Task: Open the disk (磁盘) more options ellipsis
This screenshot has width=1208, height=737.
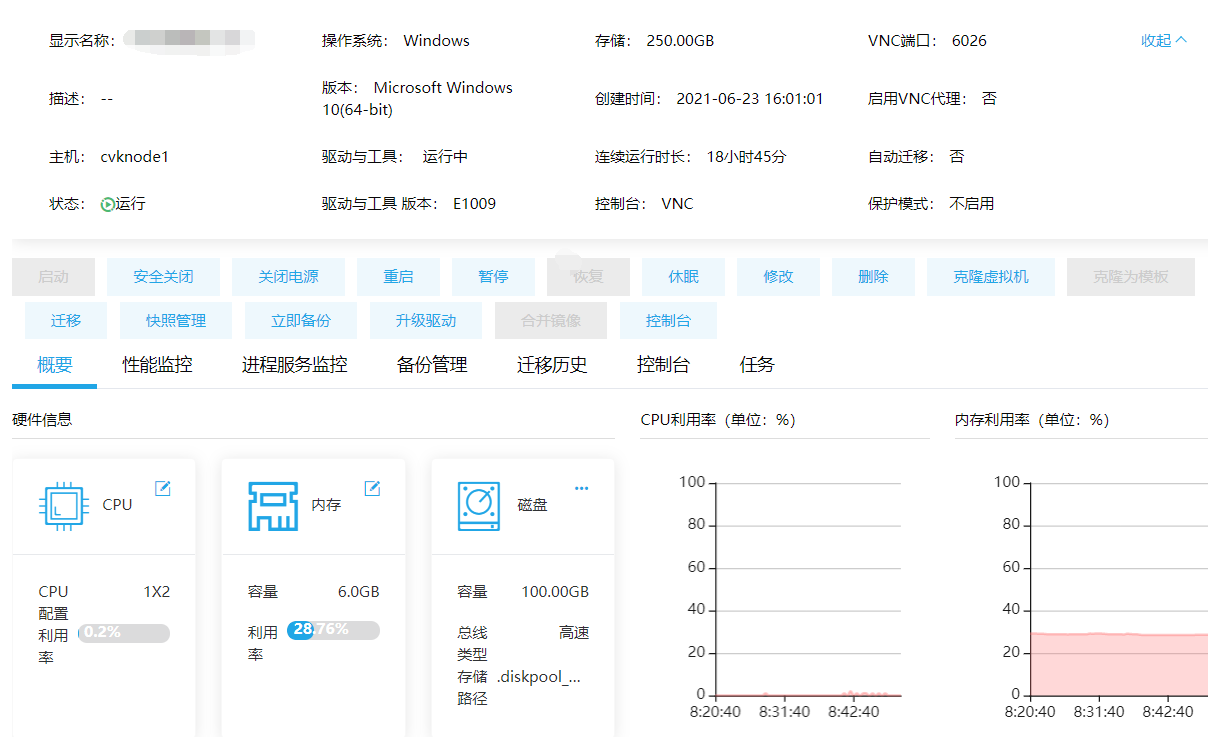Action: tap(582, 488)
